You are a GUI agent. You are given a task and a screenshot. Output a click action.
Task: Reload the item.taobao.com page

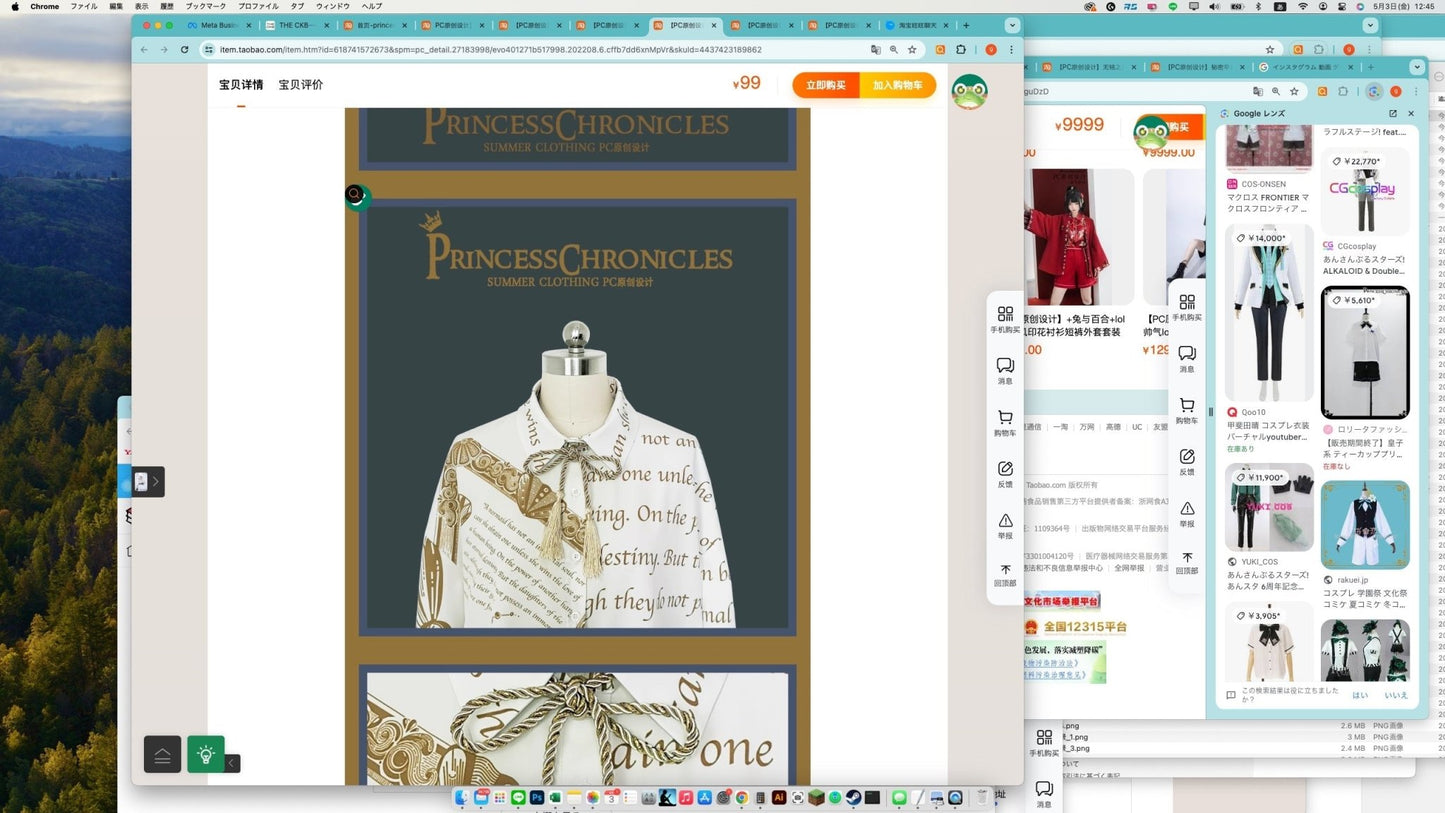click(185, 49)
